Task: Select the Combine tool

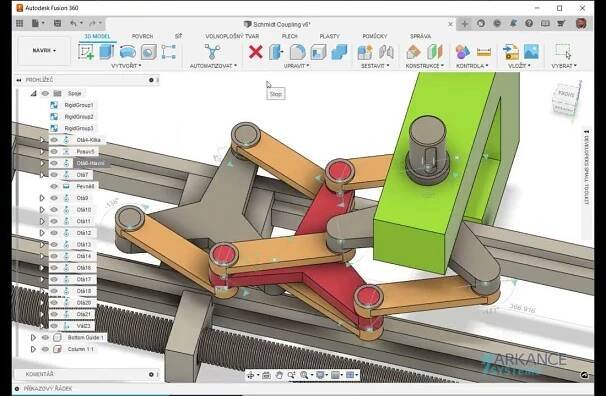Action: click(339, 52)
